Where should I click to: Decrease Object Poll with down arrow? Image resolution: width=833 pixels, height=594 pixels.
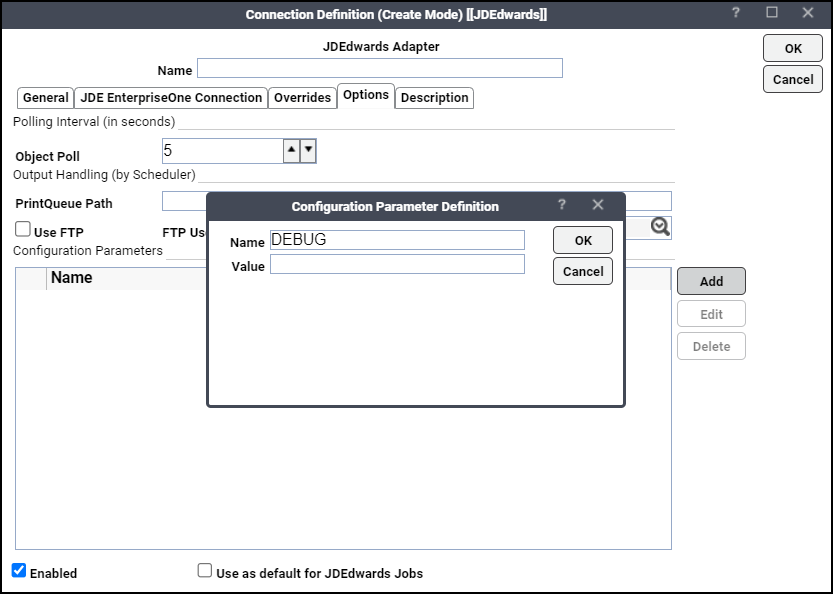[308, 150]
